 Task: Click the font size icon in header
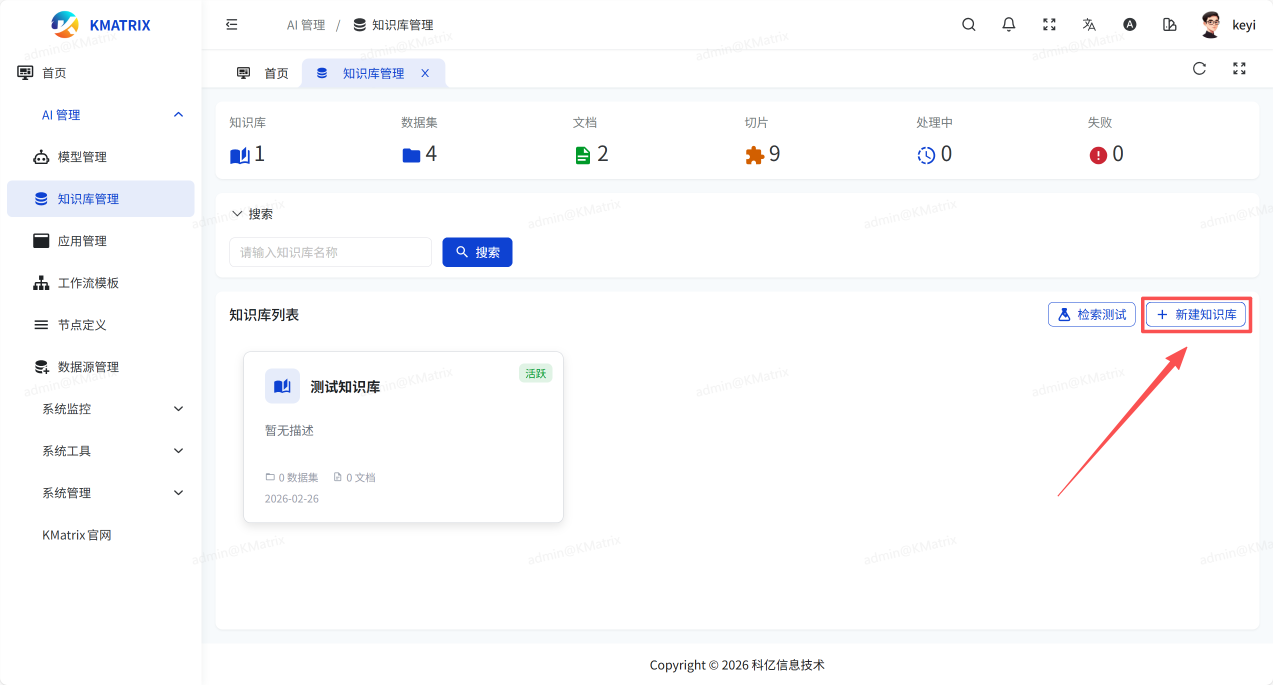(x=1129, y=25)
